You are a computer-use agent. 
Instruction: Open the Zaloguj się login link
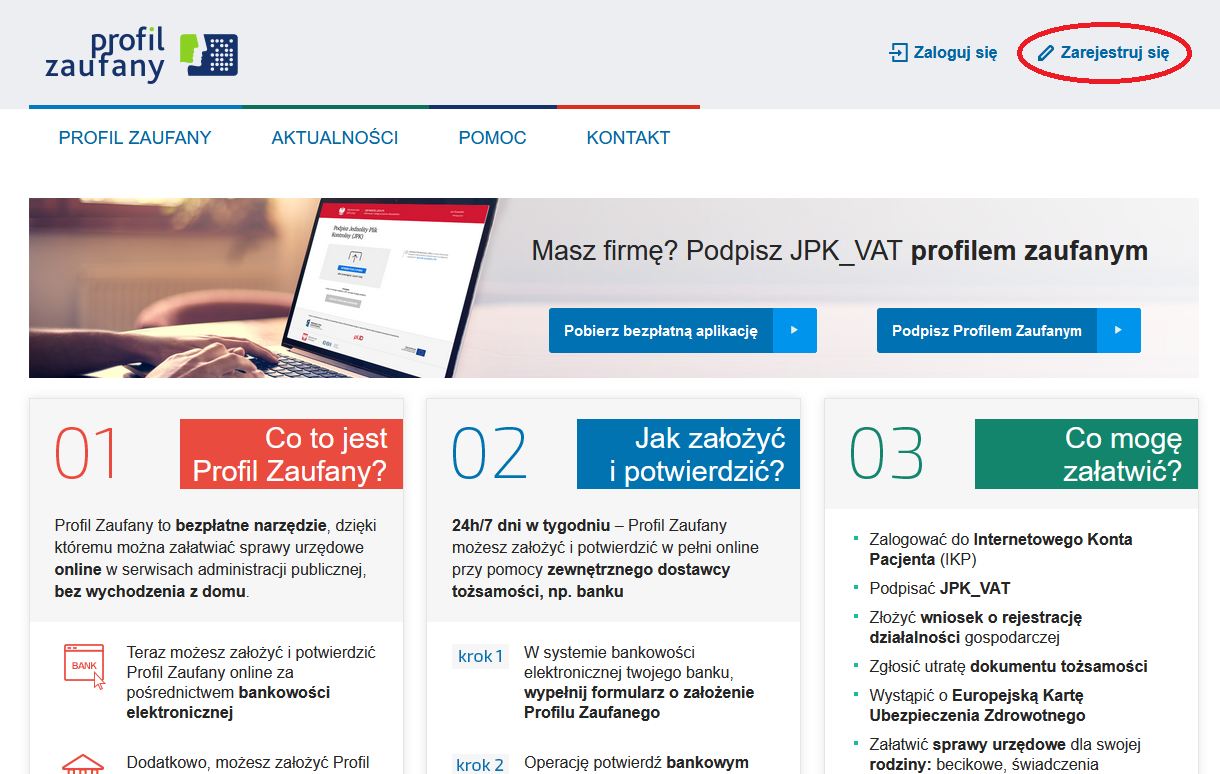click(943, 53)
